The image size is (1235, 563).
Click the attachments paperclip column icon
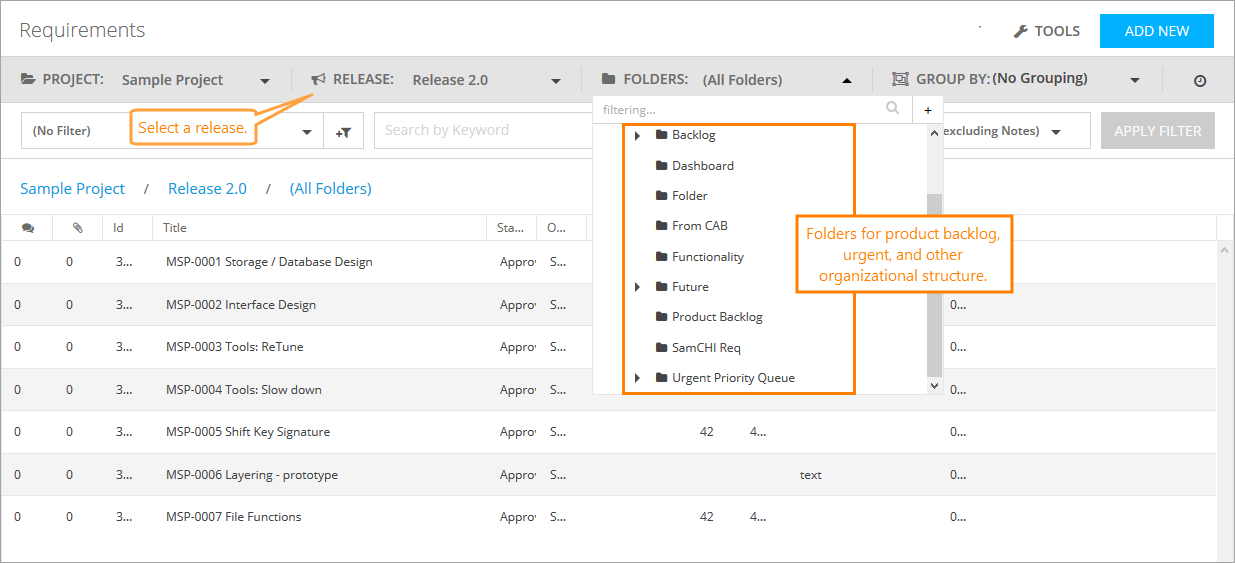coord(78,228)
